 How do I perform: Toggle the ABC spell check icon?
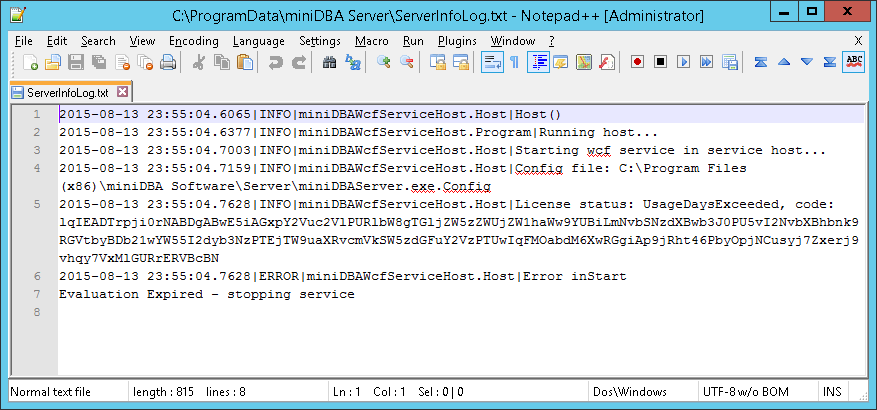tap(854, 62)
